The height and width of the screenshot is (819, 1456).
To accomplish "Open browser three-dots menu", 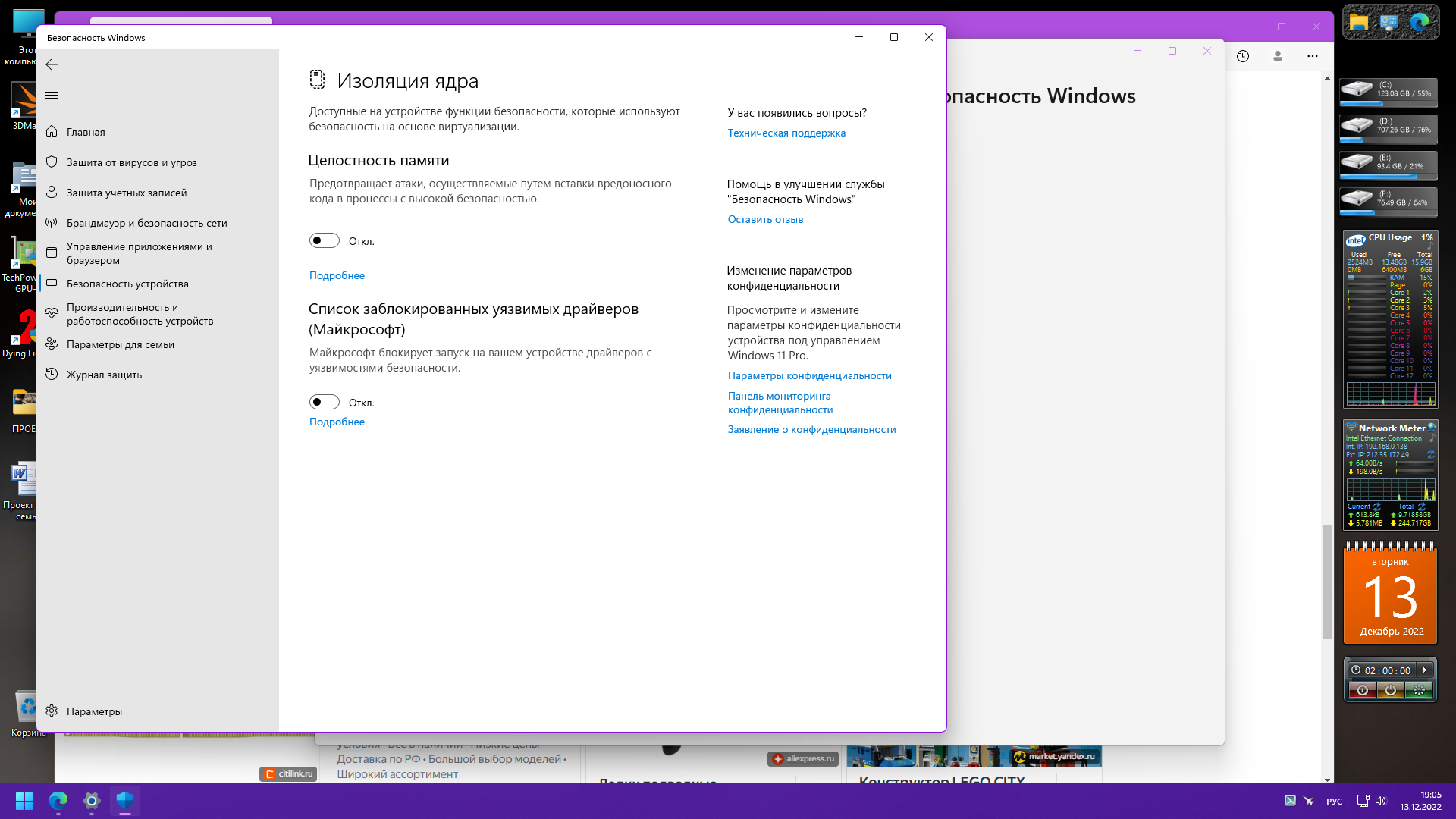I will (x=1313, y=56).
